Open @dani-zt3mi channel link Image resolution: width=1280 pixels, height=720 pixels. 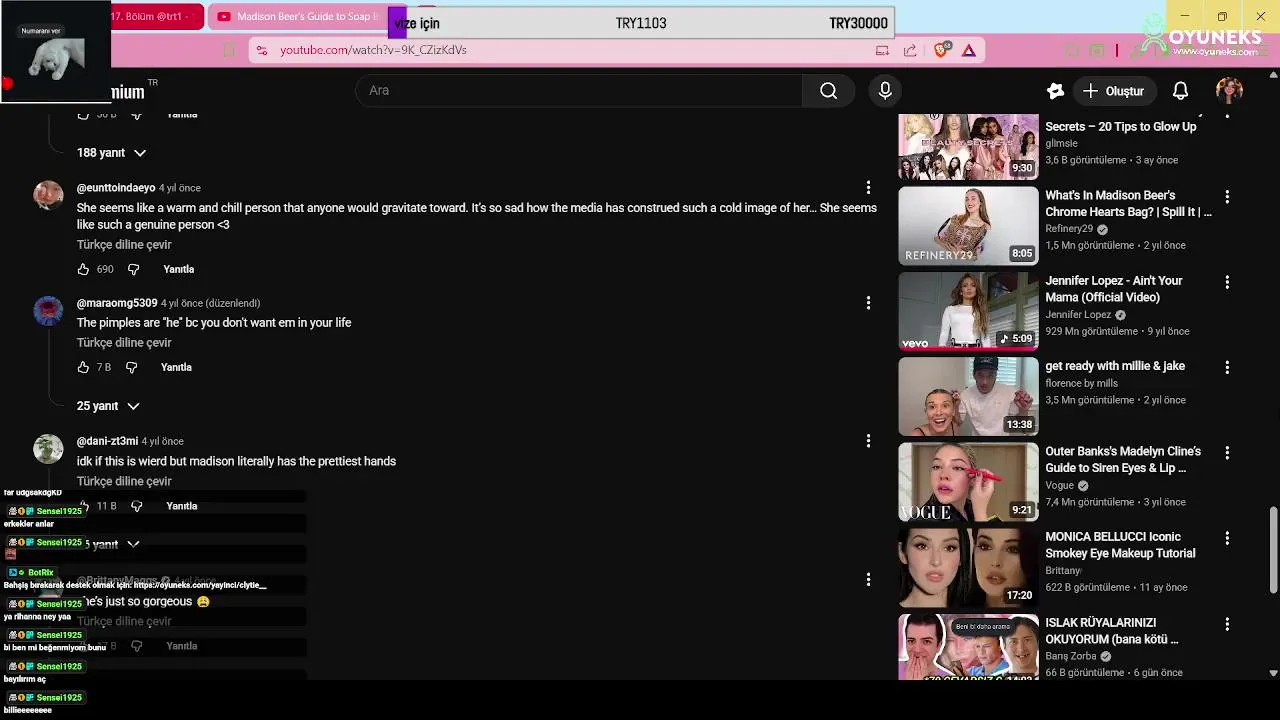coord(107,441)
